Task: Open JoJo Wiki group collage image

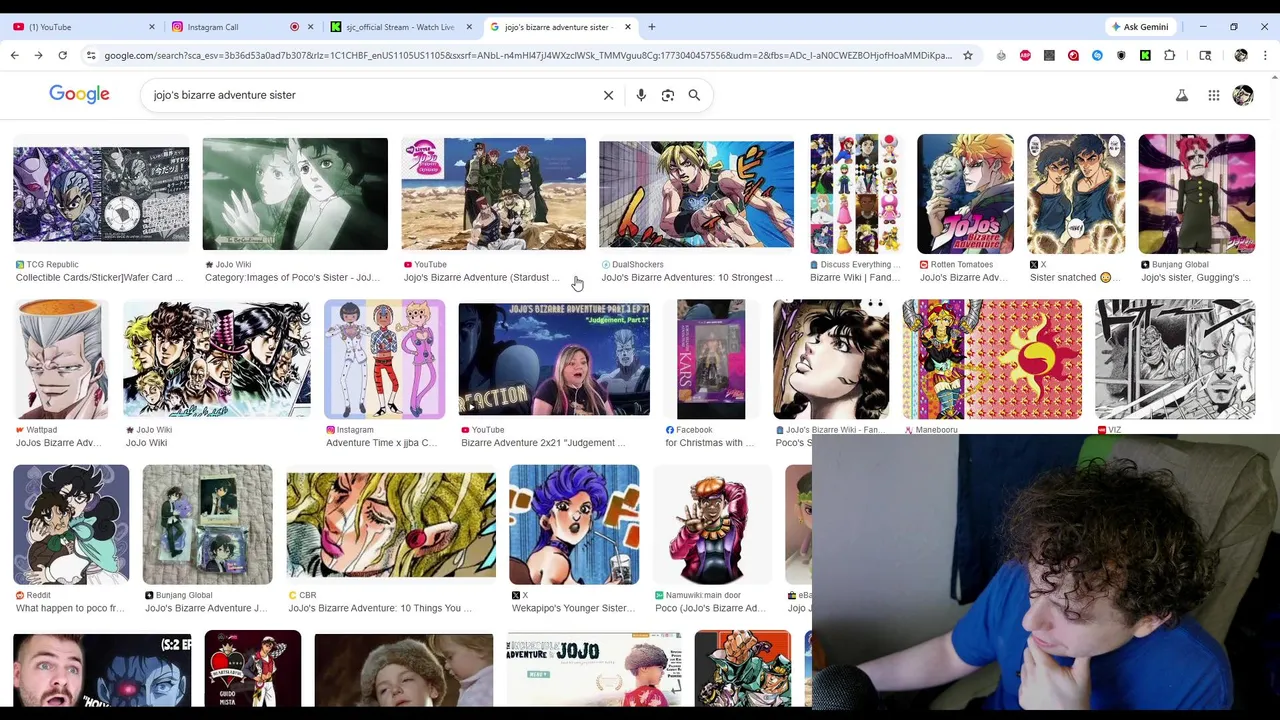Action: [217, 359]
